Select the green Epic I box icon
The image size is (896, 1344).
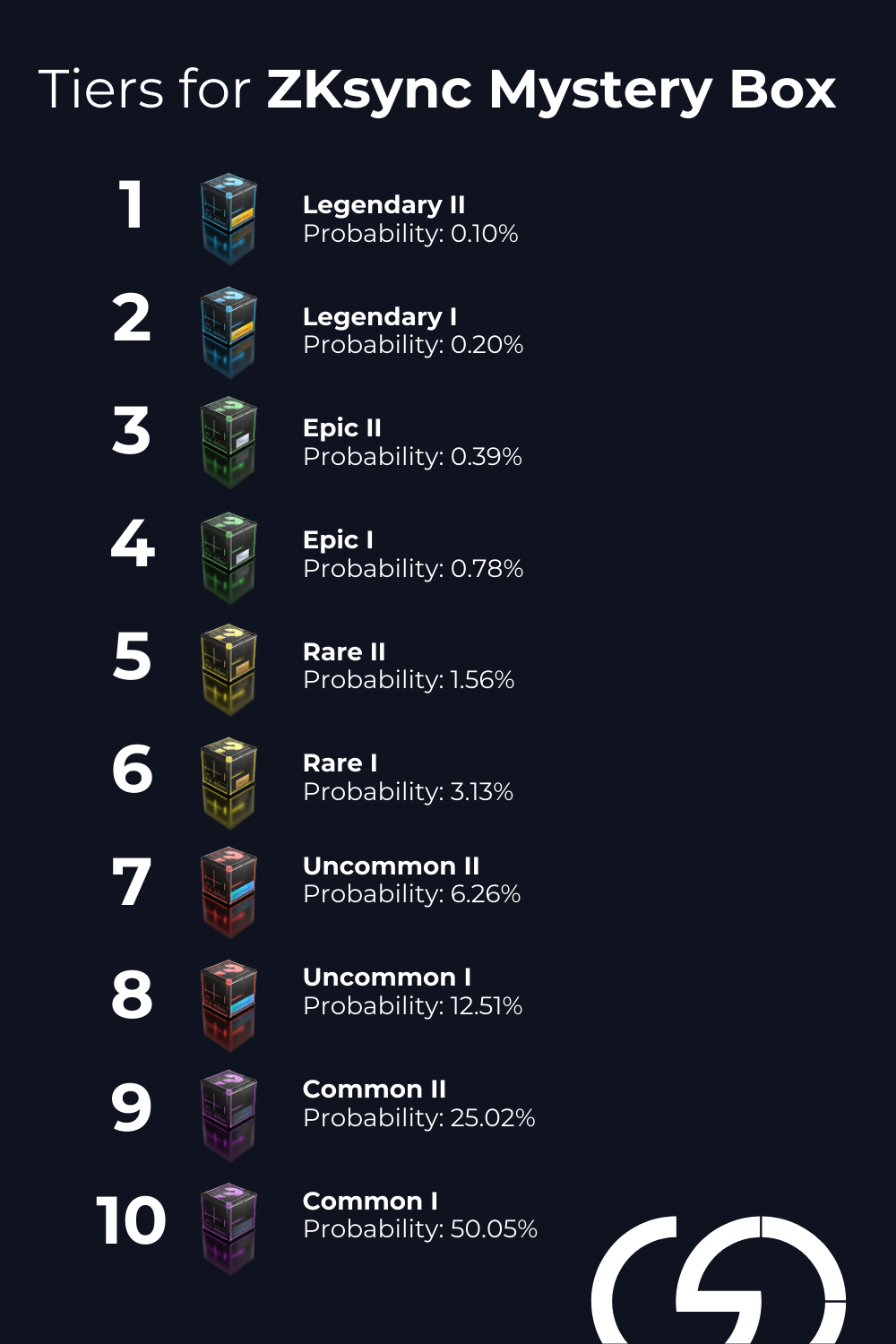pyautogui.click(x=228, y=556)
